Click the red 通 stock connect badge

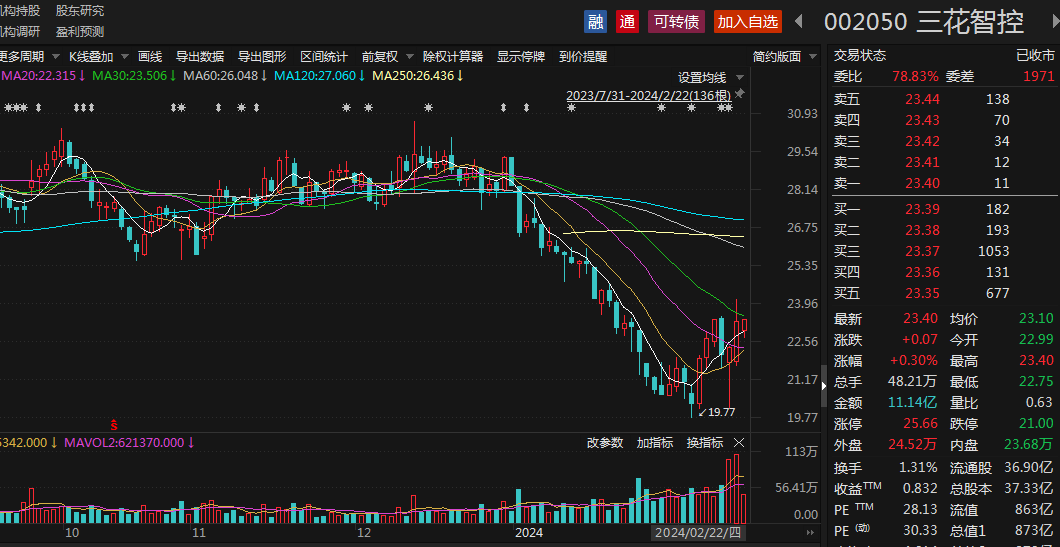[x=627, y=21]
